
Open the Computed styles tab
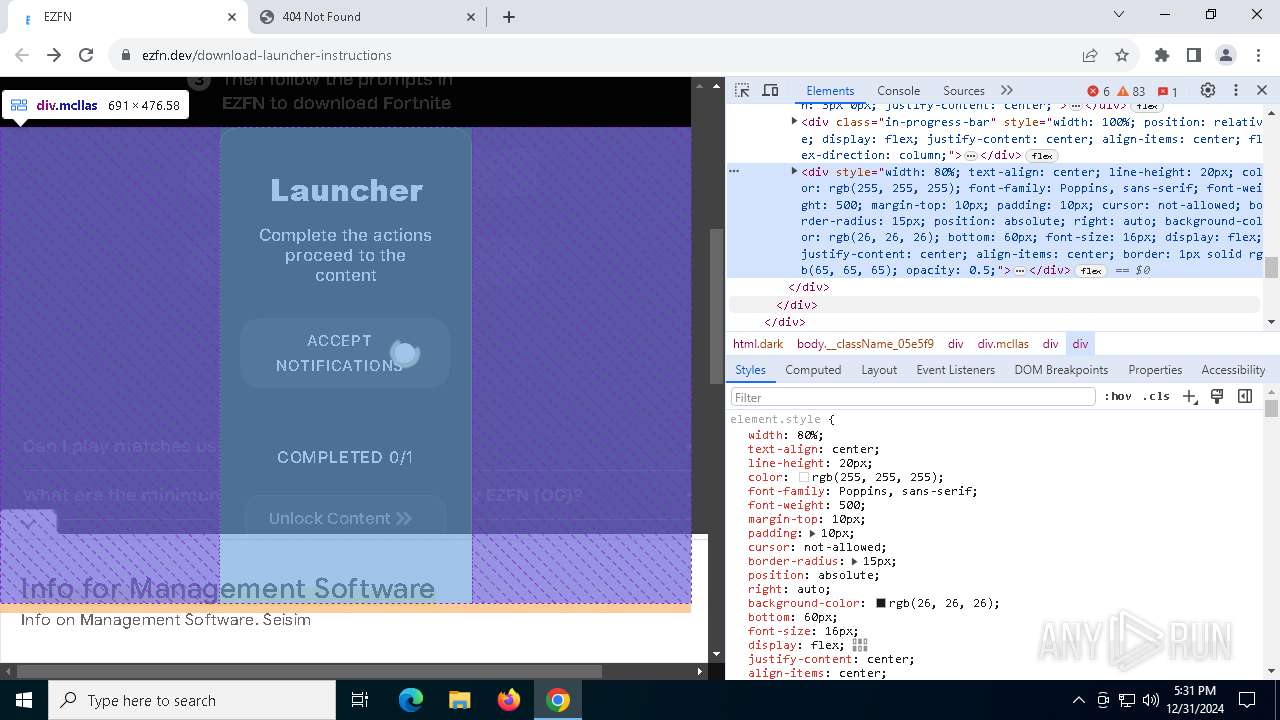(813, 369)
